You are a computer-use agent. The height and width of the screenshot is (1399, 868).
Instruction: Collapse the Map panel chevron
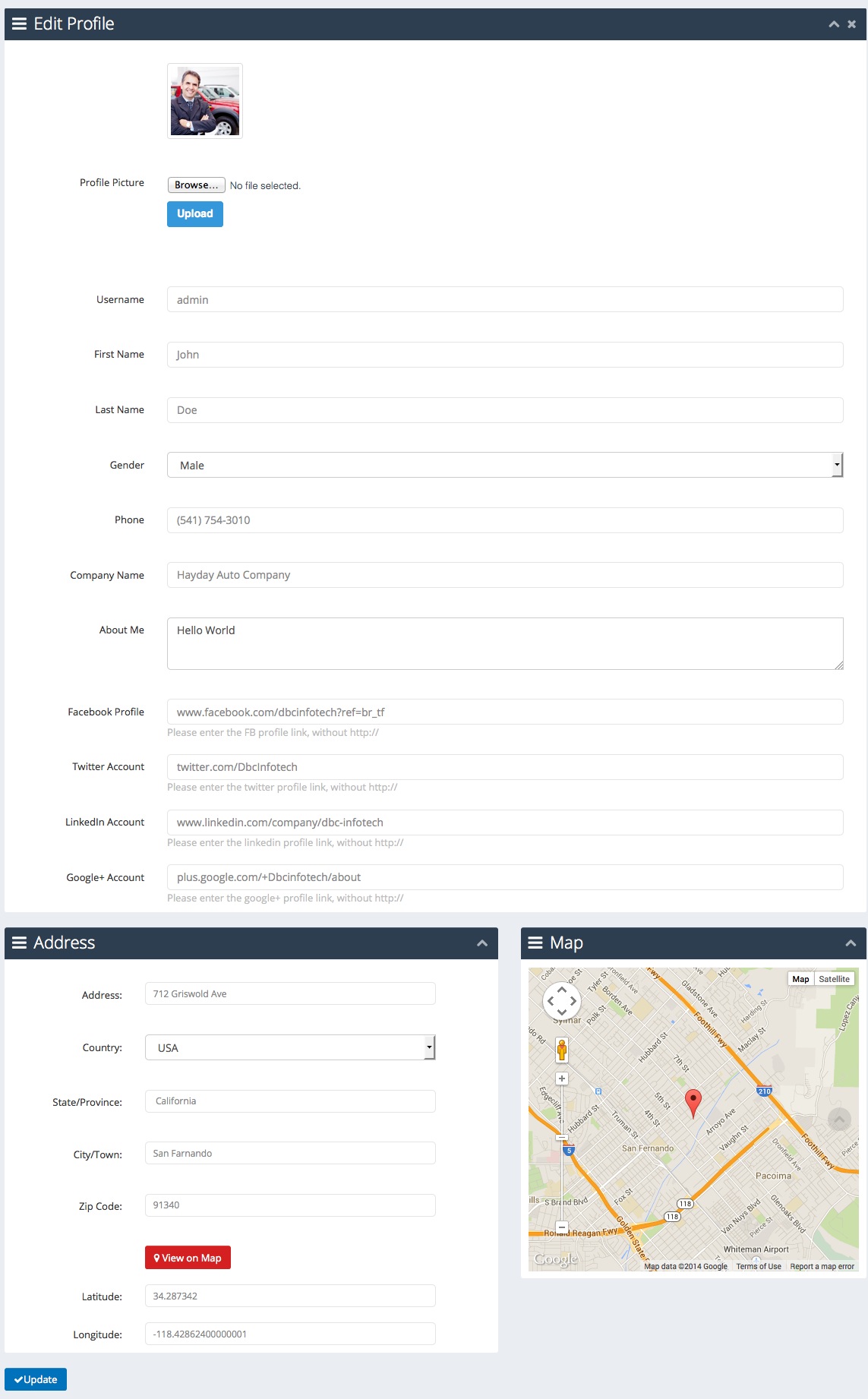851,943
